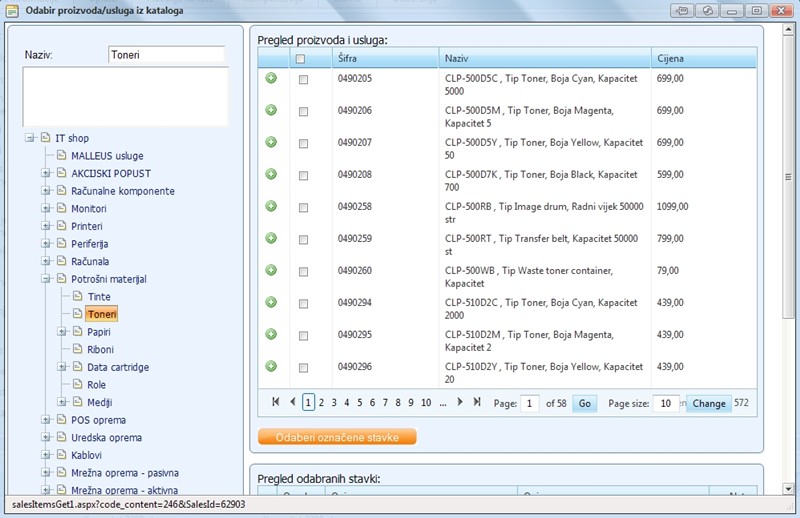
Task: Select the POS oprema category
Action: pyautogui.click(x=98, y=420)
